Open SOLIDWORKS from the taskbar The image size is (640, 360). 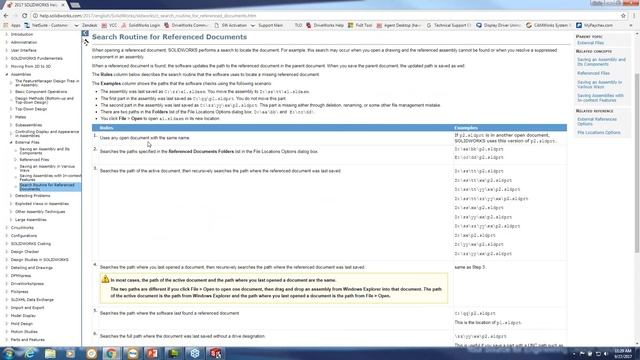click(216, 353)
